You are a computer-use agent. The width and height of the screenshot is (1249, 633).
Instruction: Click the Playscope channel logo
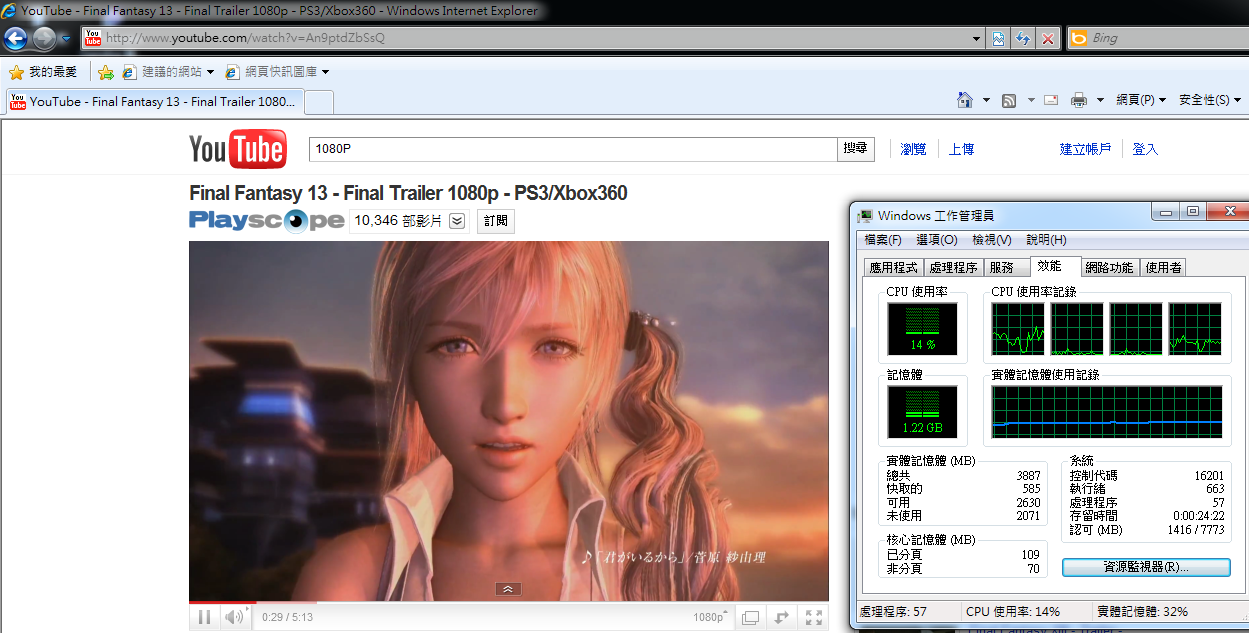click(x=266, y=221)
